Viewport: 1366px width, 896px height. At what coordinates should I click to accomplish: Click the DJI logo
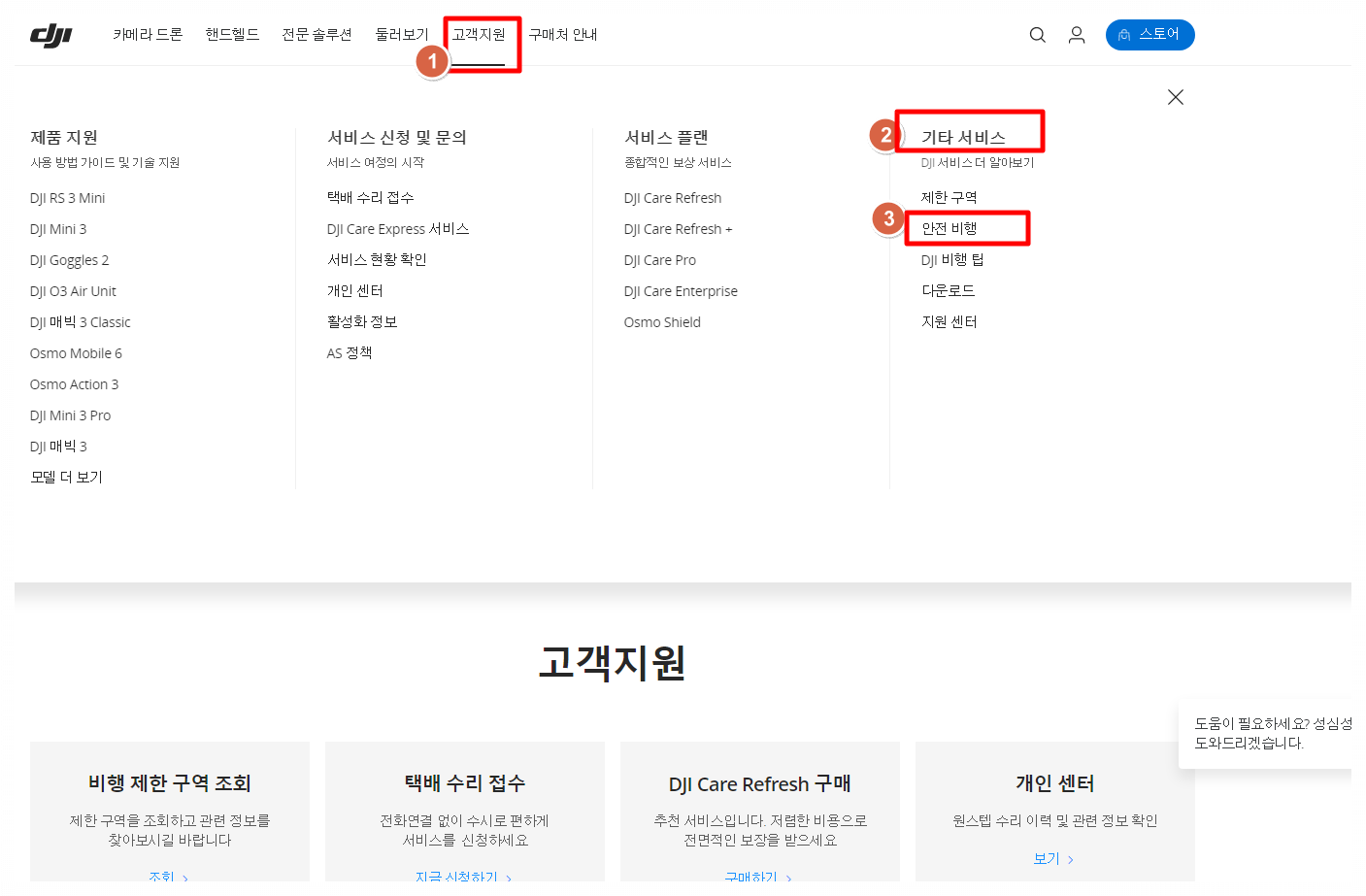(x=51, y=36)
